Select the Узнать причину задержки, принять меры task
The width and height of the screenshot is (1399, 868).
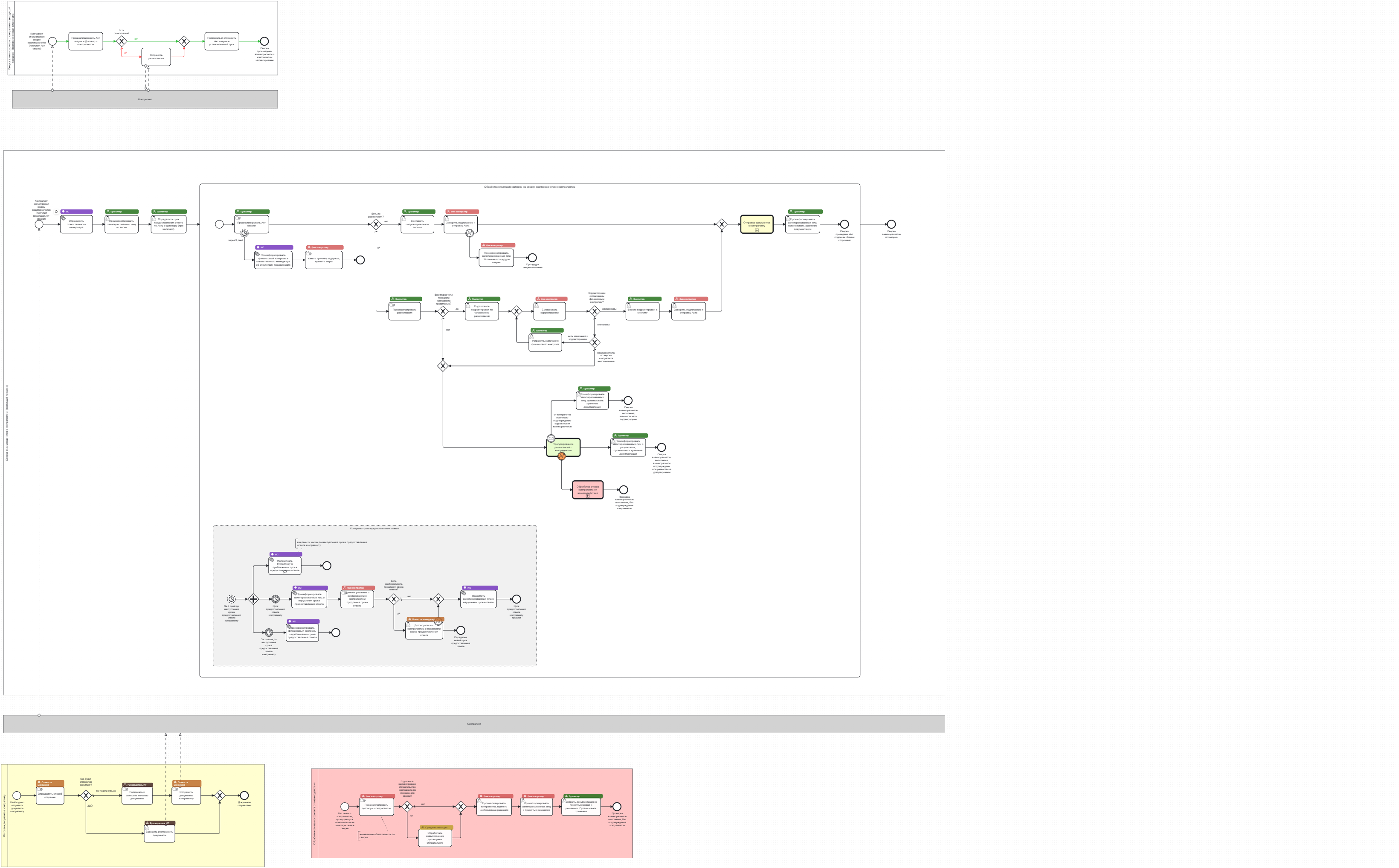[x=324, y=260]
